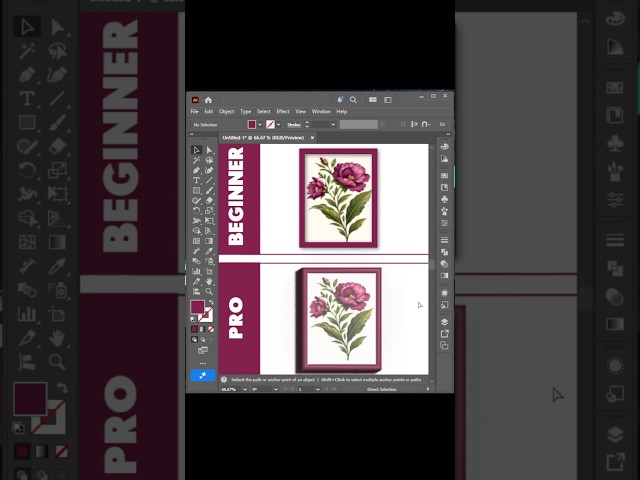
Task: Choose the Scale tool
Action: pyautogui.click(x=209, y=211)
